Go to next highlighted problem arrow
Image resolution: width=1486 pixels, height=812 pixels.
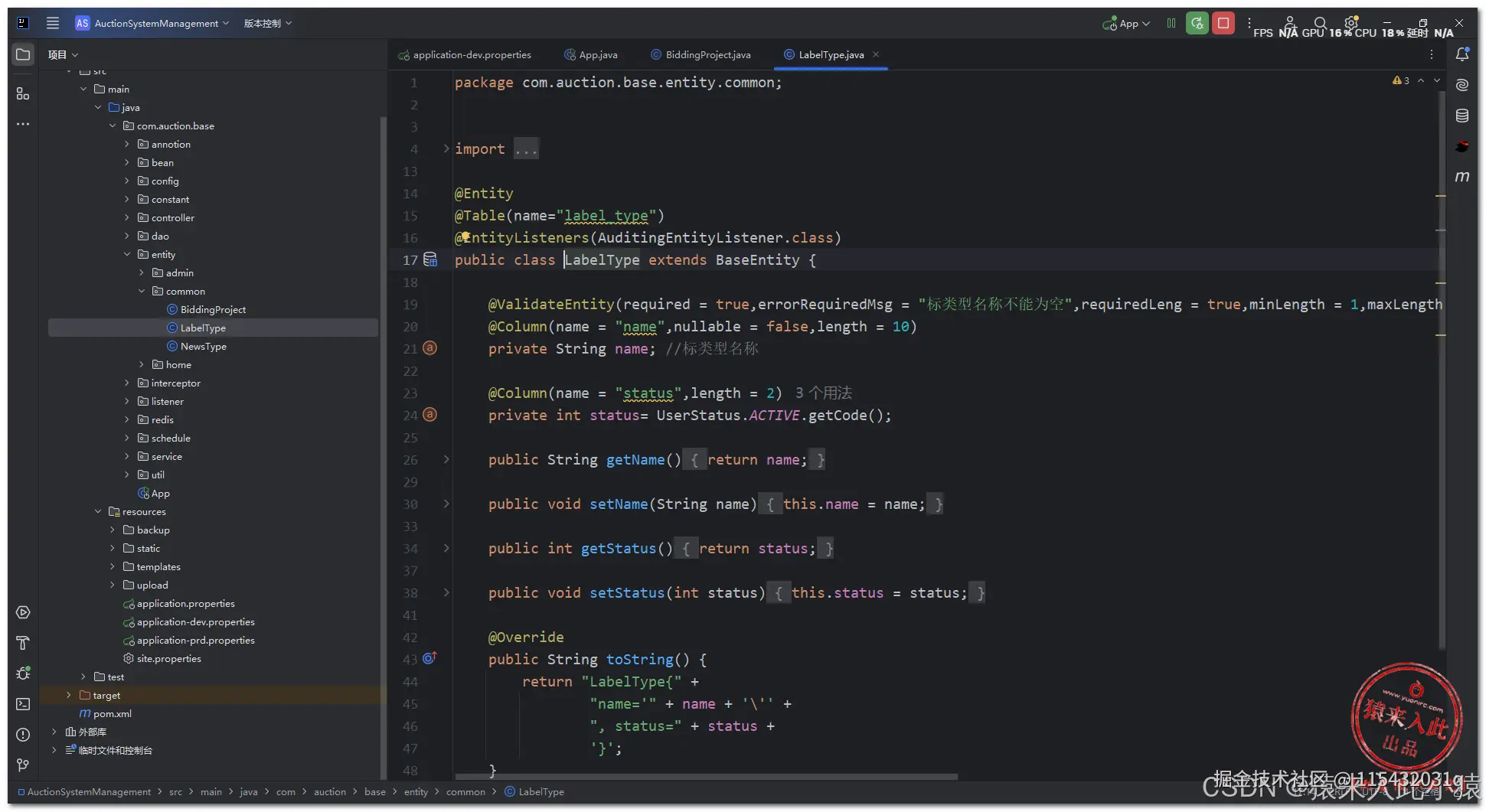1437,80
